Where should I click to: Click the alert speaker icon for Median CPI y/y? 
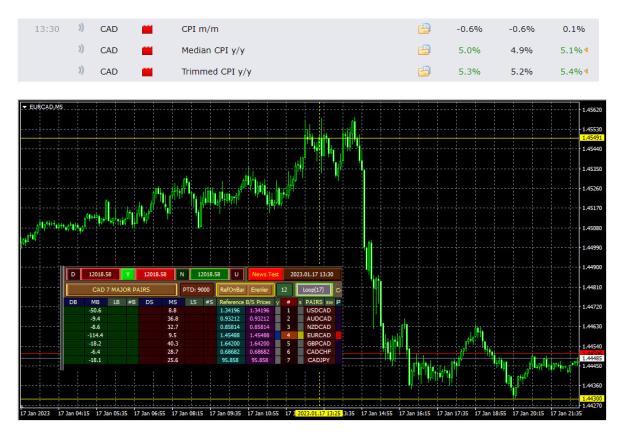click(x=81, y=49)
